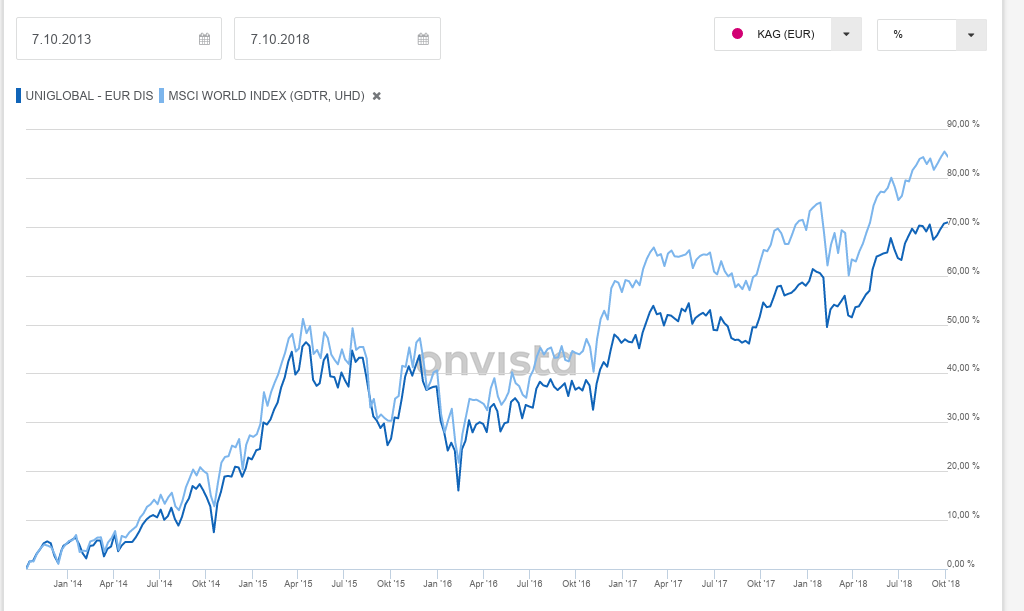Remove the MSCI World Index comparison
This screenshot has height=611, width=1024.
tap(377, 96)
